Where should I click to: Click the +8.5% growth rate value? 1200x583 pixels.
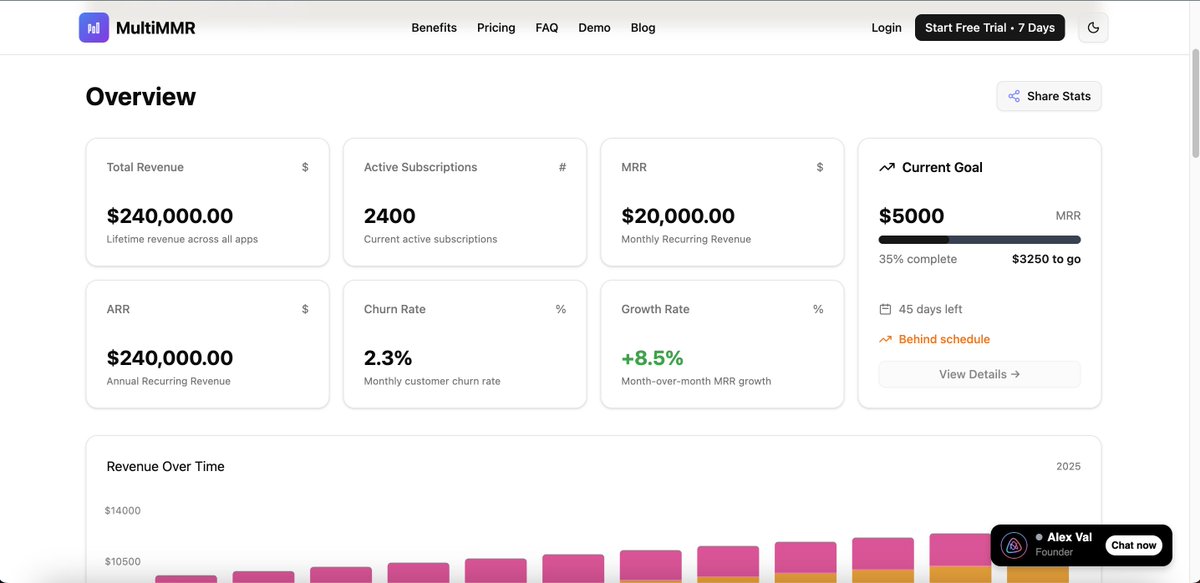tap(652, 358)
